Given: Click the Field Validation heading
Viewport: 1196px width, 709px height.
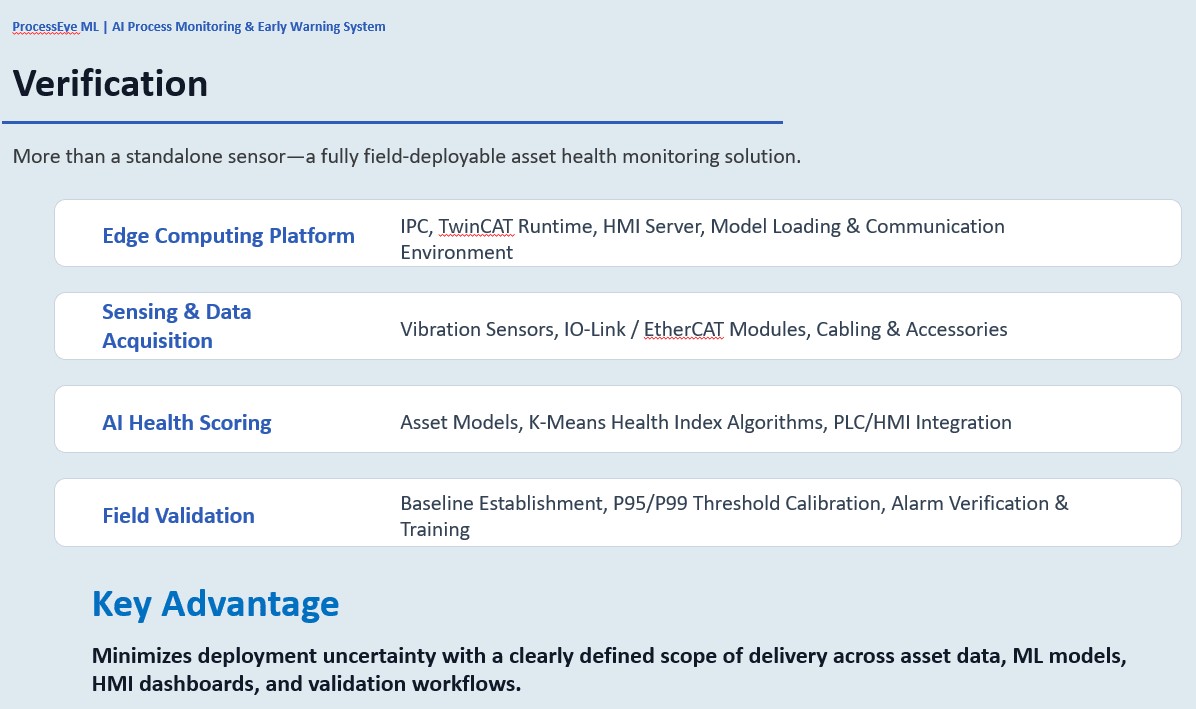Looking at the screenshot, I should [x=178, y=515].
